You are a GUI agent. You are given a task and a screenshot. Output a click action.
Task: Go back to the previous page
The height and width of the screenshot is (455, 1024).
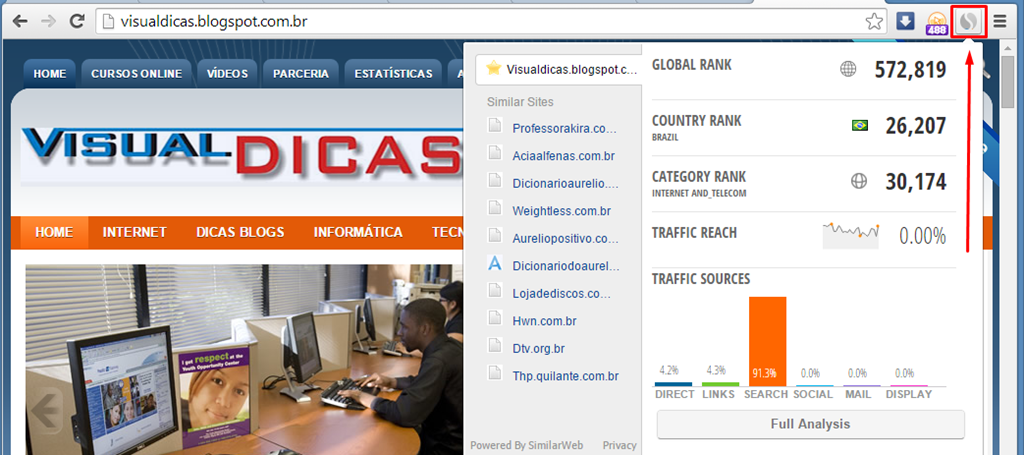click(x=20, y=22)
